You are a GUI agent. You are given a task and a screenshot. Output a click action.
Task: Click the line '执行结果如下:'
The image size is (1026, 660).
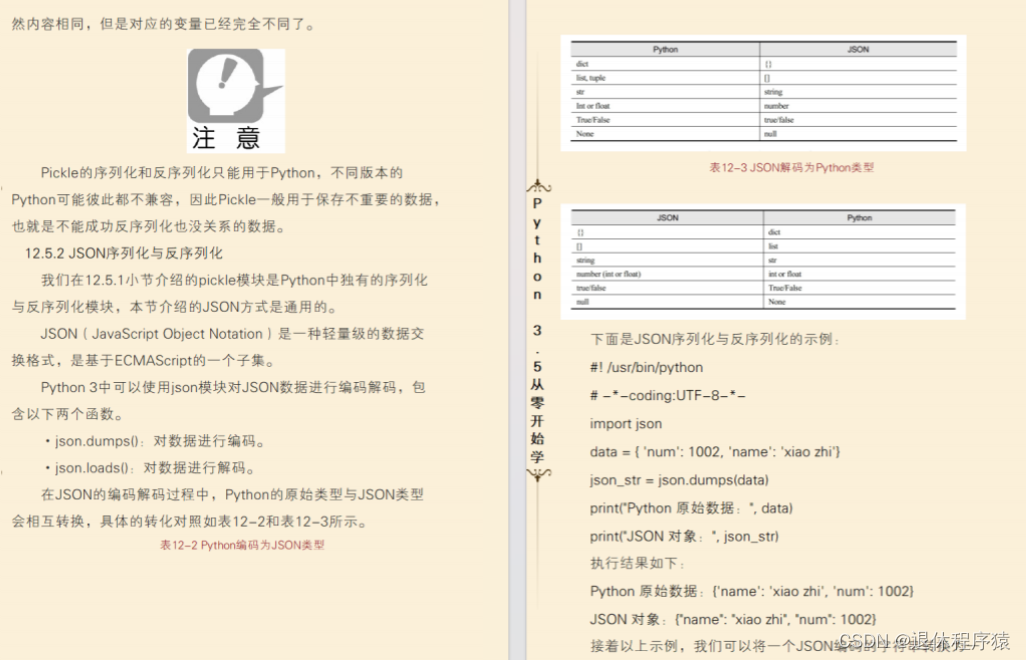(x=637, y=563)
